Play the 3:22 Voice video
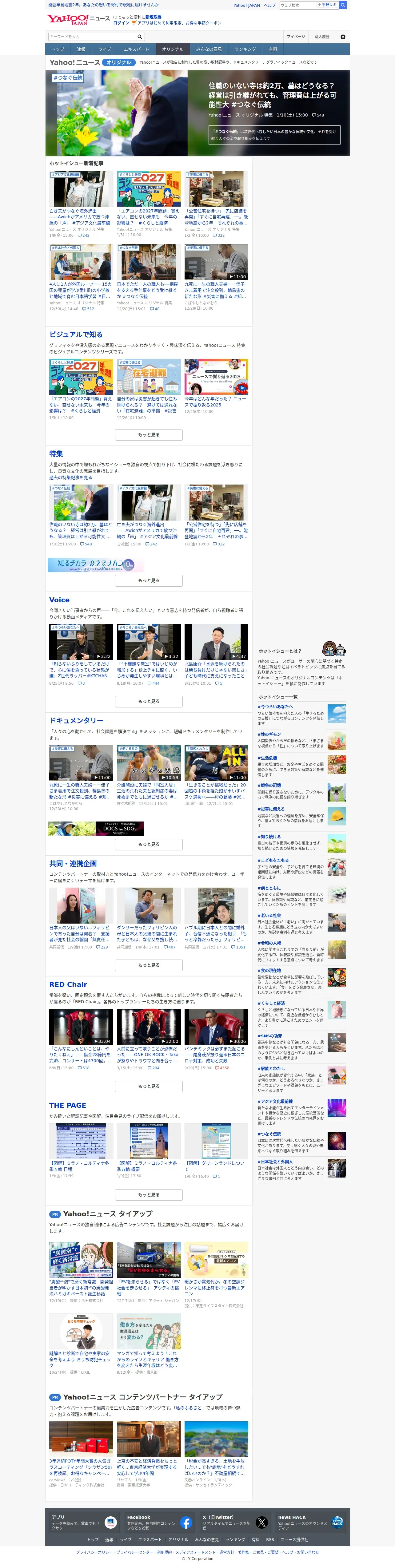Viewport: 395px width, 1568px height. pos(81,642)
